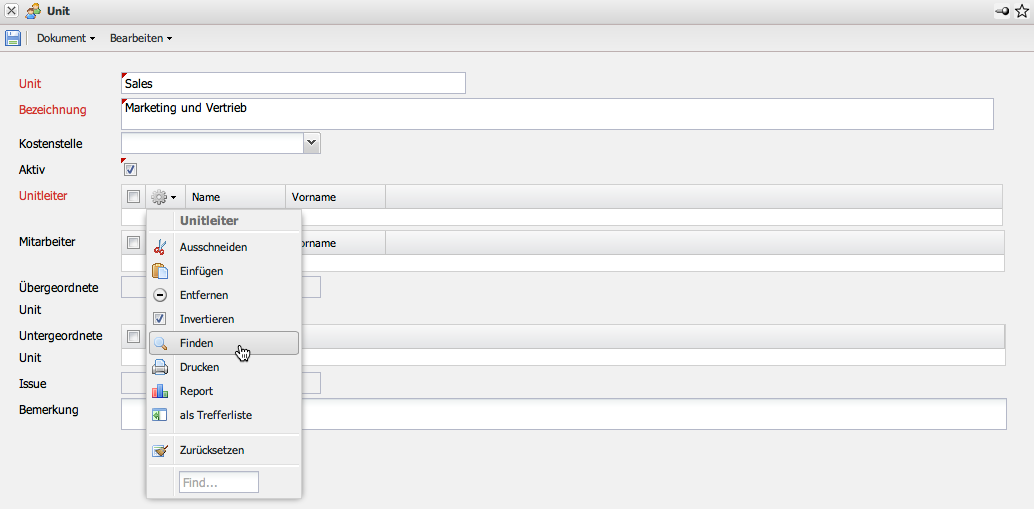
Task: Click the checkmark icon for Invertieren
Action: (x=160, y=318)
